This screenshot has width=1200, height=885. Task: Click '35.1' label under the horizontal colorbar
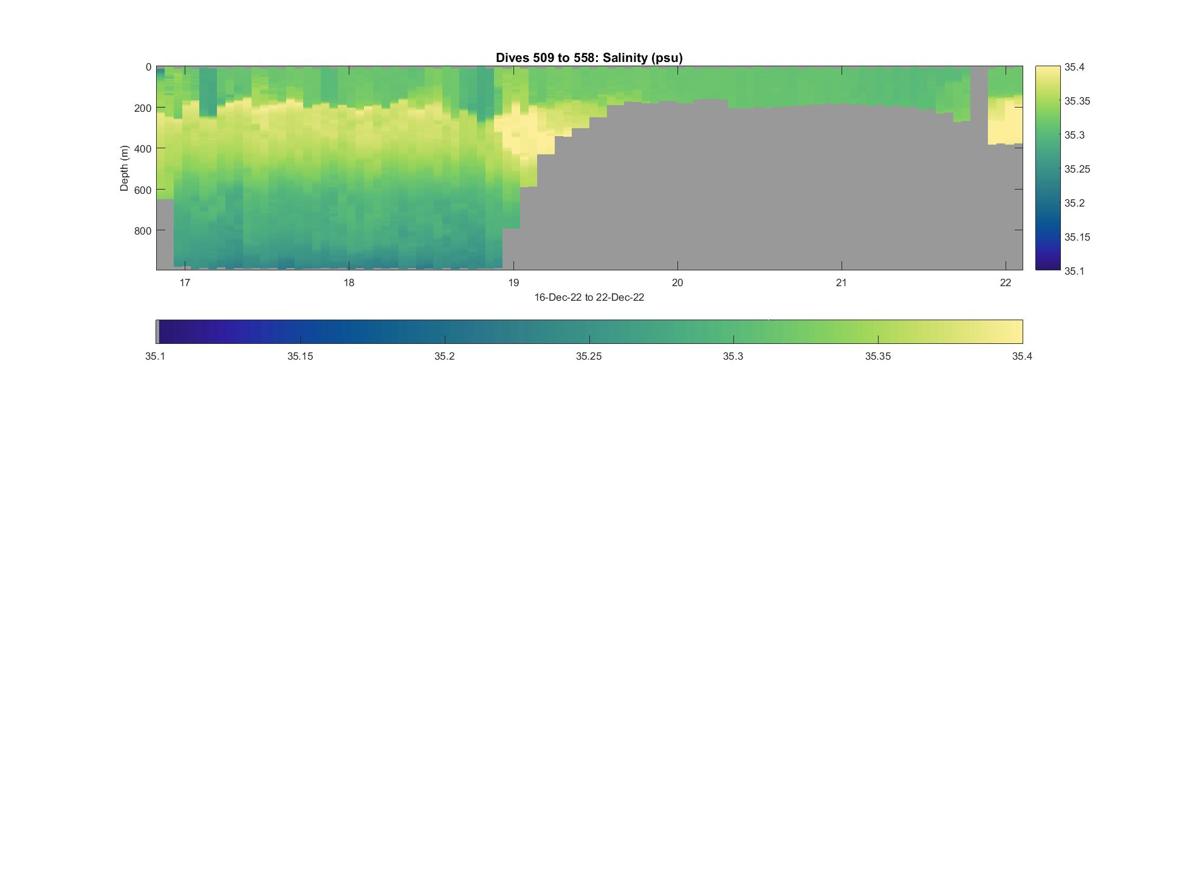pos(156,356)
